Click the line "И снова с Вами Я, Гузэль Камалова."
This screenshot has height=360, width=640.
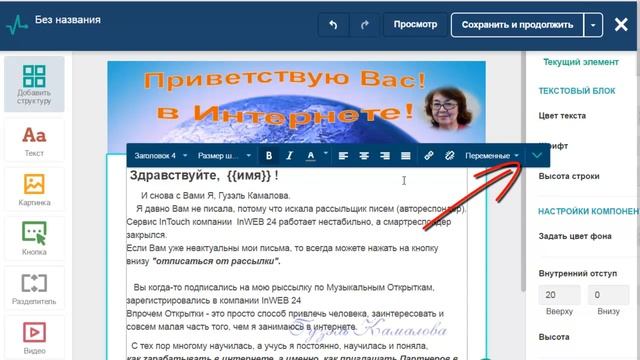(x=216, y=196)
